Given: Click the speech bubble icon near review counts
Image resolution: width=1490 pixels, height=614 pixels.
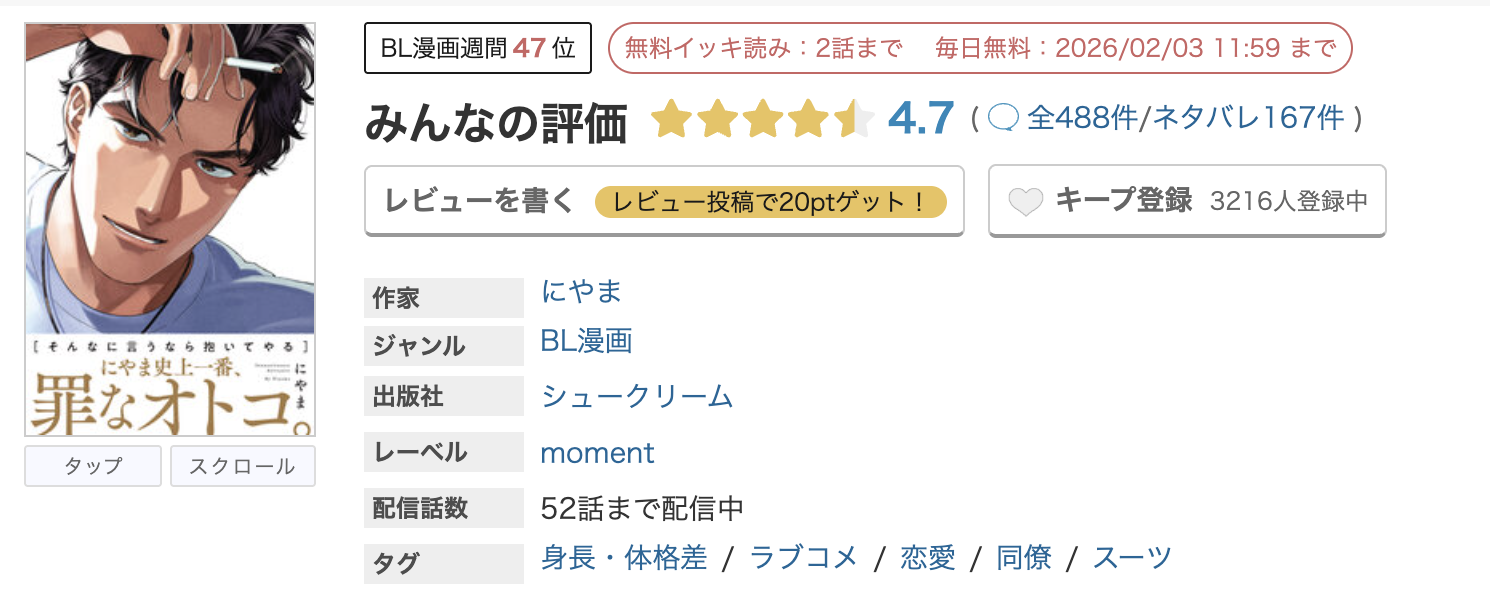Looking at the screenshot, I should coord(1004,118).
